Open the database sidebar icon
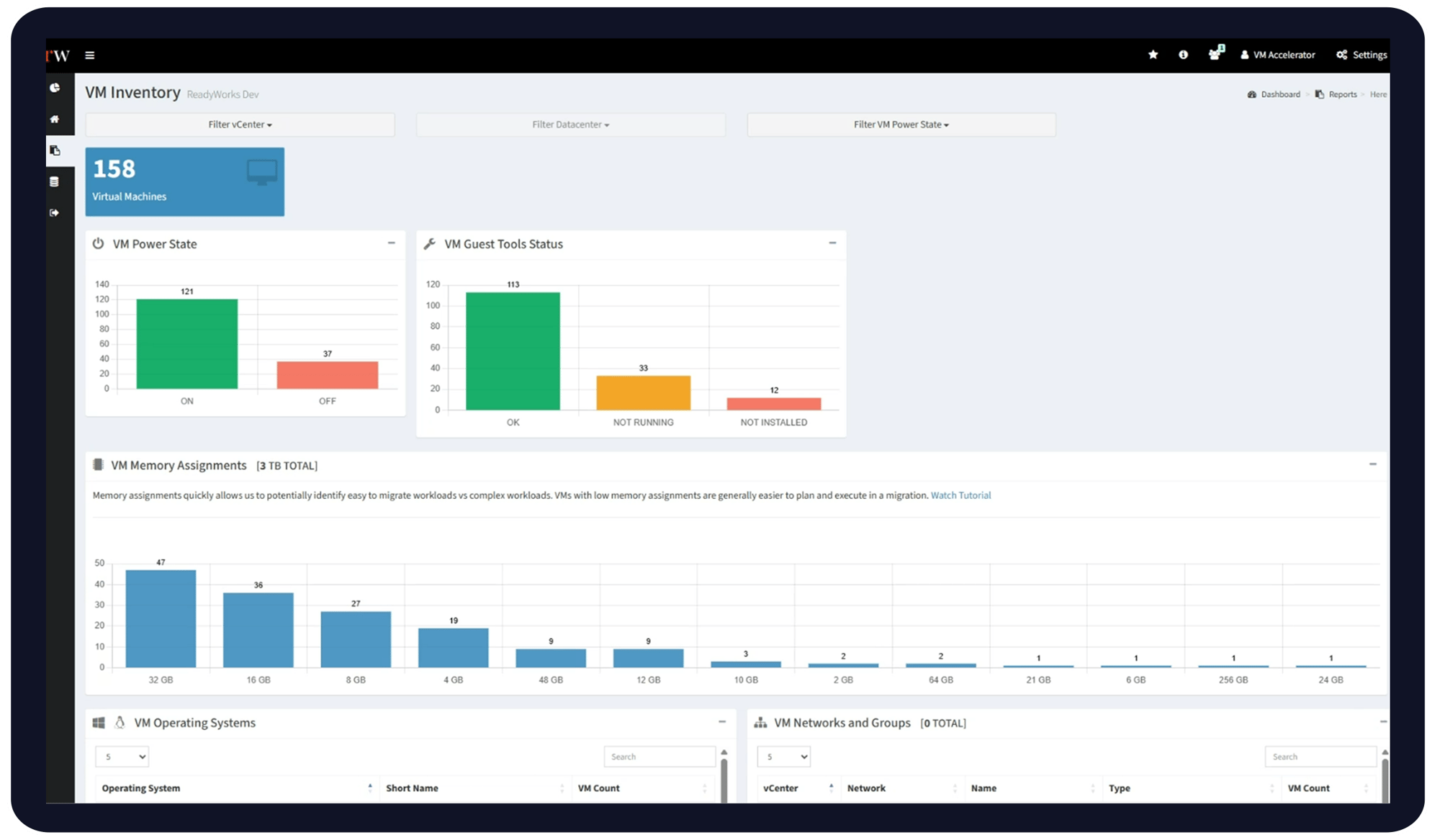This screenshot has height=840, width=1440. (55, 182)
